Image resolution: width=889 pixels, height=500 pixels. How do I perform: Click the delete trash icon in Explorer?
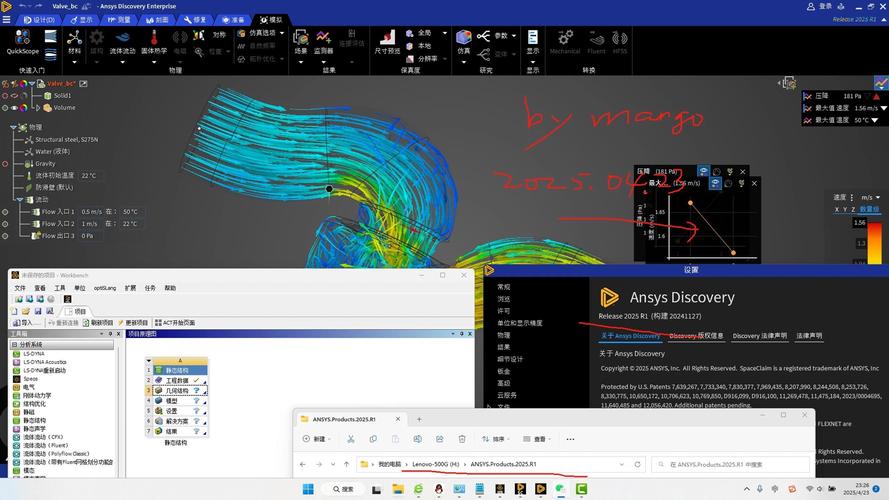[x=462, y=439]
